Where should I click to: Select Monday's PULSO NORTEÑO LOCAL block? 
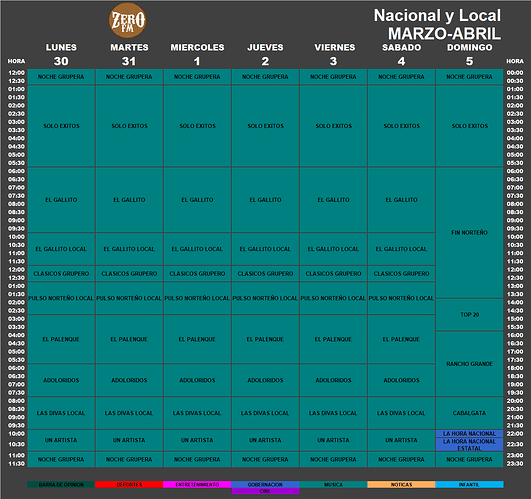(61, 298)
